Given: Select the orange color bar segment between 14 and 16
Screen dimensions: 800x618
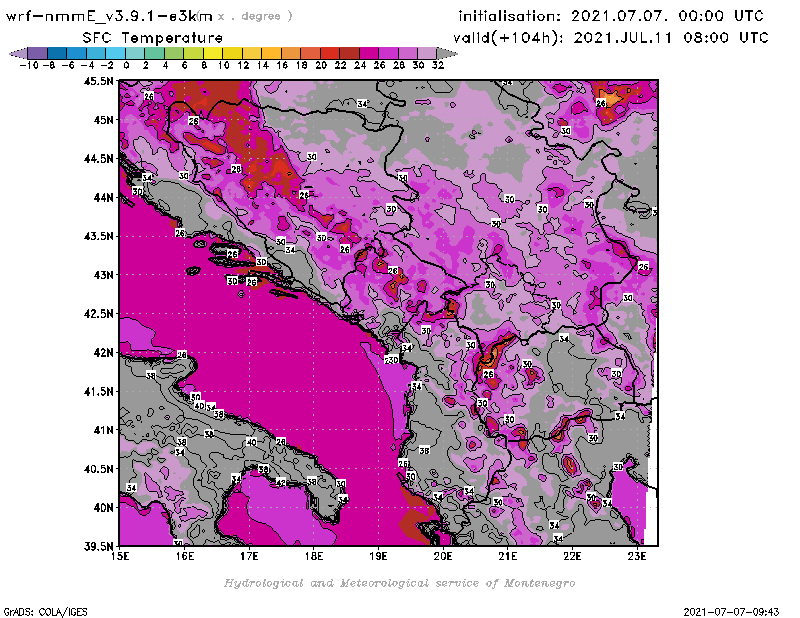Looking at the screenshot, I should (x=271, y=53).
